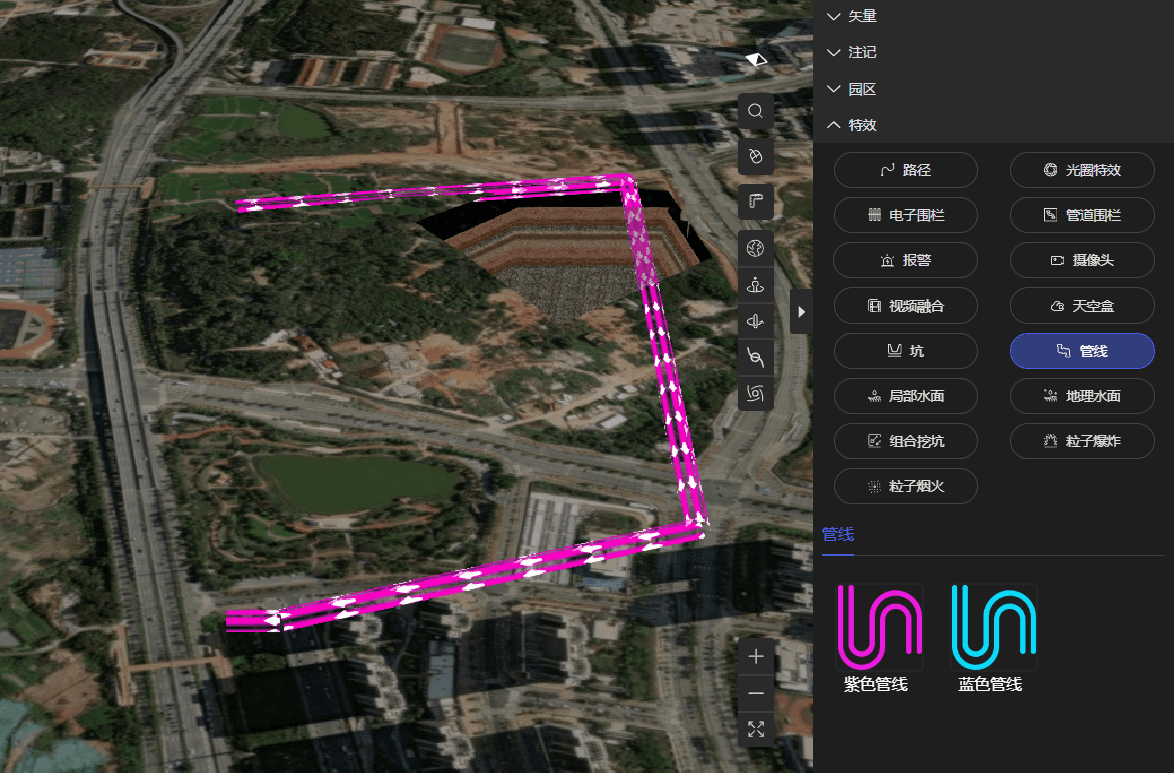This screenshot has height=773, width=1174.
Task: Click the compass arrow on the map
Action: pyautogui.click(x=757, y=60)
